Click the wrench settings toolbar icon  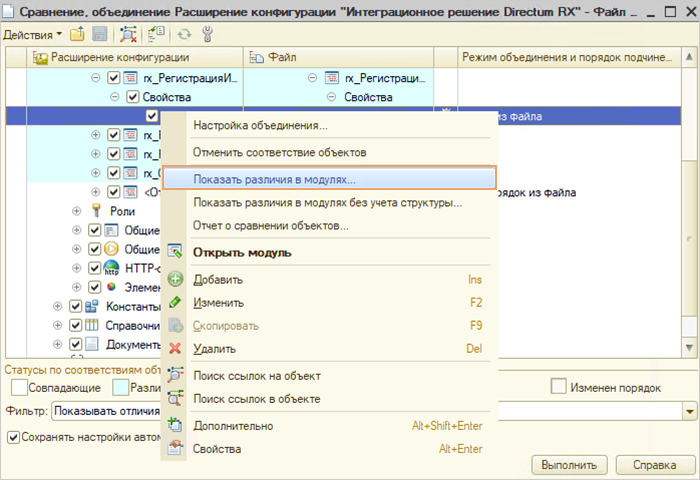pos(206,34)
